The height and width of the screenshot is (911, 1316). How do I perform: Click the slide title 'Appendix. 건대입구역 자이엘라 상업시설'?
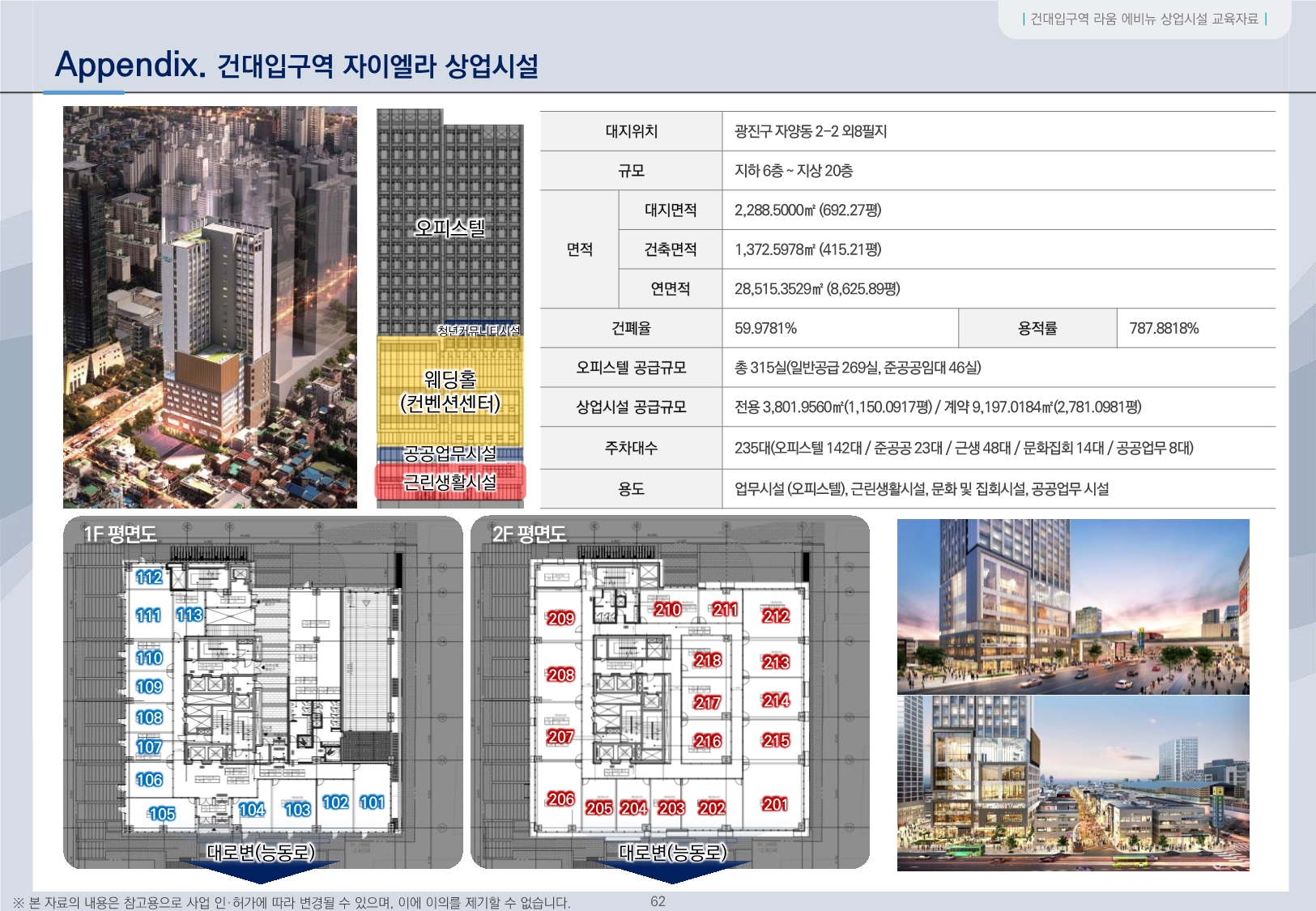tap(296, 65)
